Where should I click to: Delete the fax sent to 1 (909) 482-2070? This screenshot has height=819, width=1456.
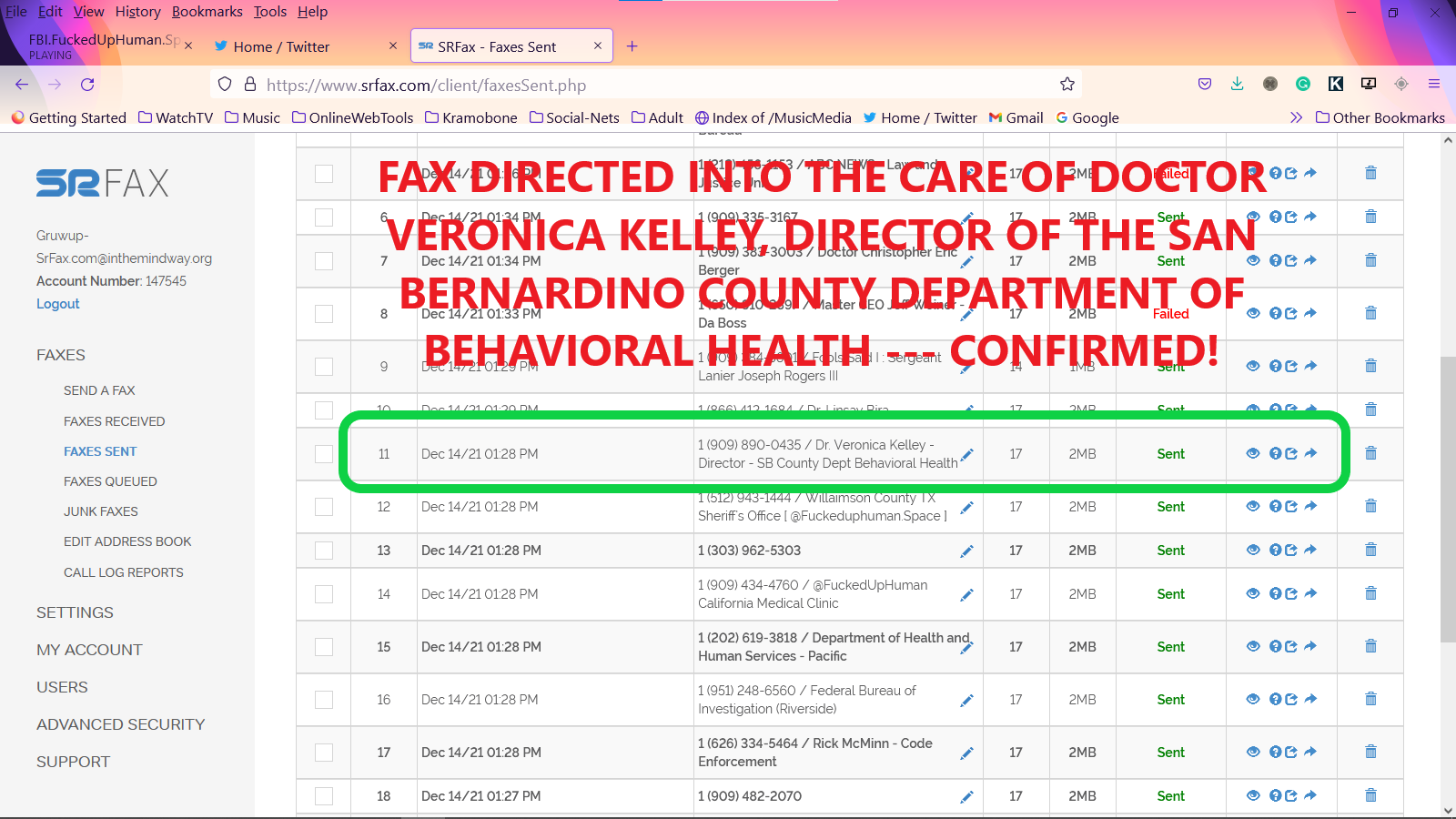pyautogui.click(x=1370, y=795)
